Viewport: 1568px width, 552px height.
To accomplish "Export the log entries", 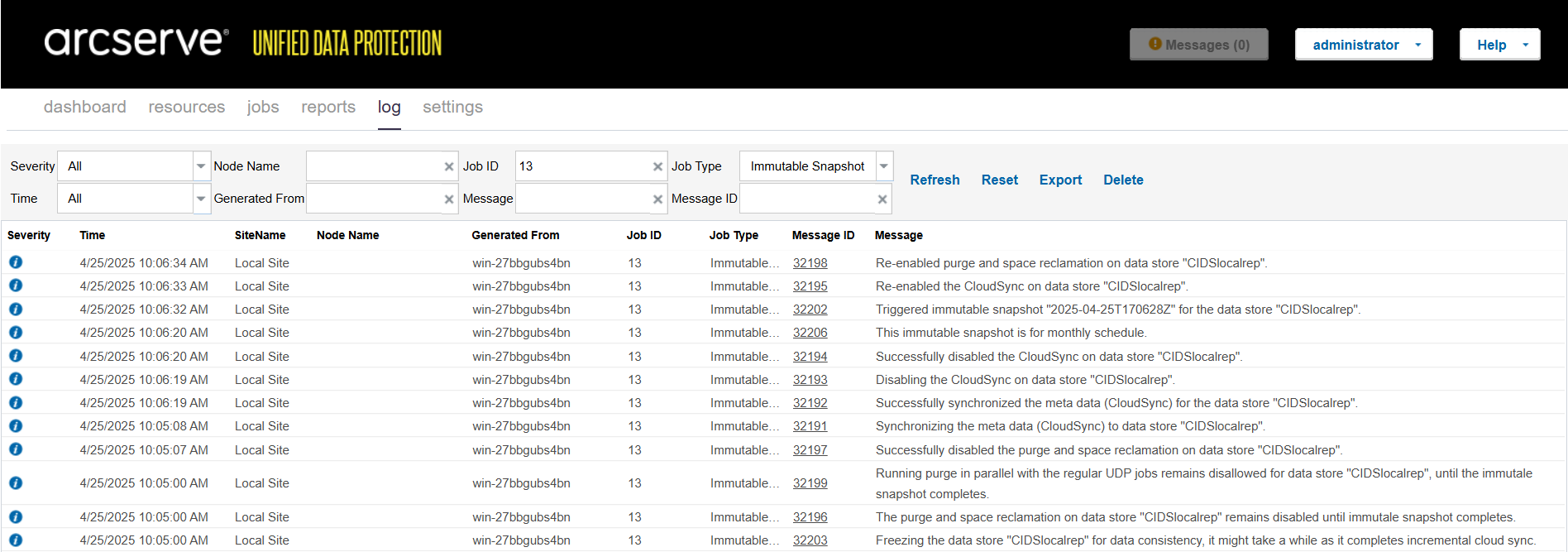I will [1060, 180].
